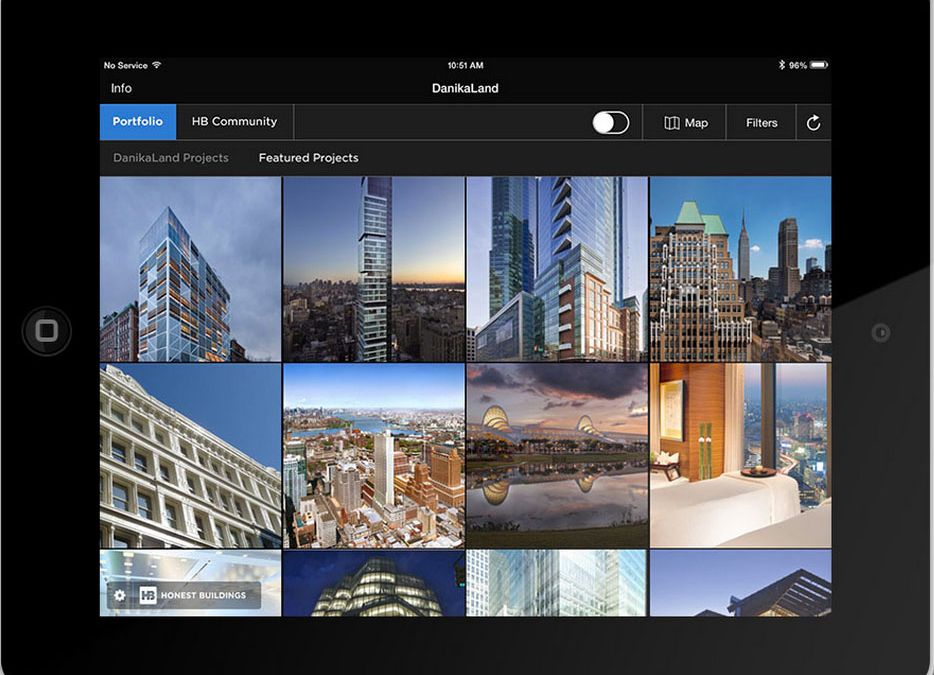This screenshot has width=934, height=675.
Task: Open the green-roofed building skyline photo
Action: pyautogui.click(x=740, y=269)
